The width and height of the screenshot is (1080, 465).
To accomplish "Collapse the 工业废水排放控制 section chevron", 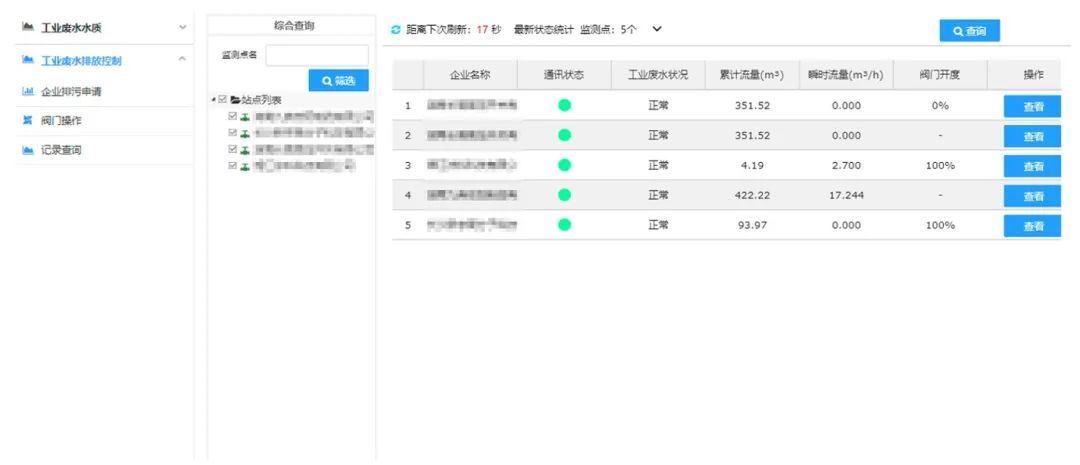I will 182,60.
